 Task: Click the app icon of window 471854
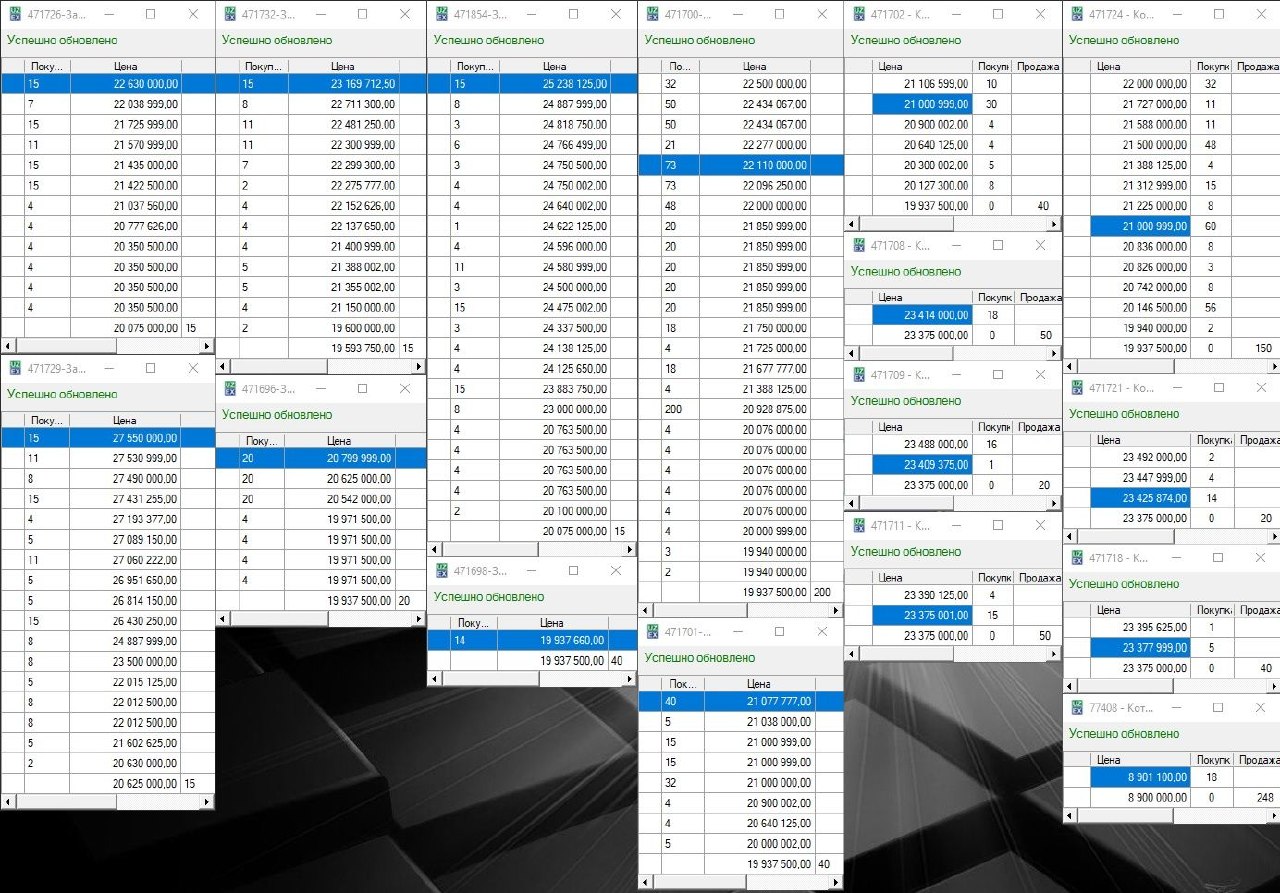(x=440, y=14)
